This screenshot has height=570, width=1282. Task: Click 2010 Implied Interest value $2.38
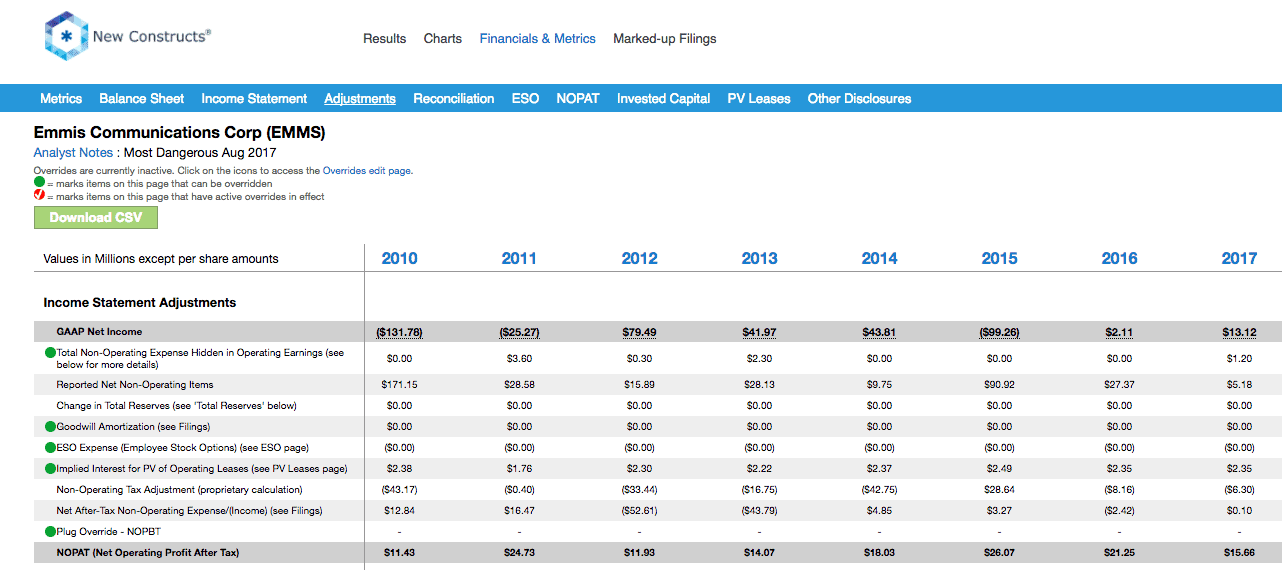(399, 469)
